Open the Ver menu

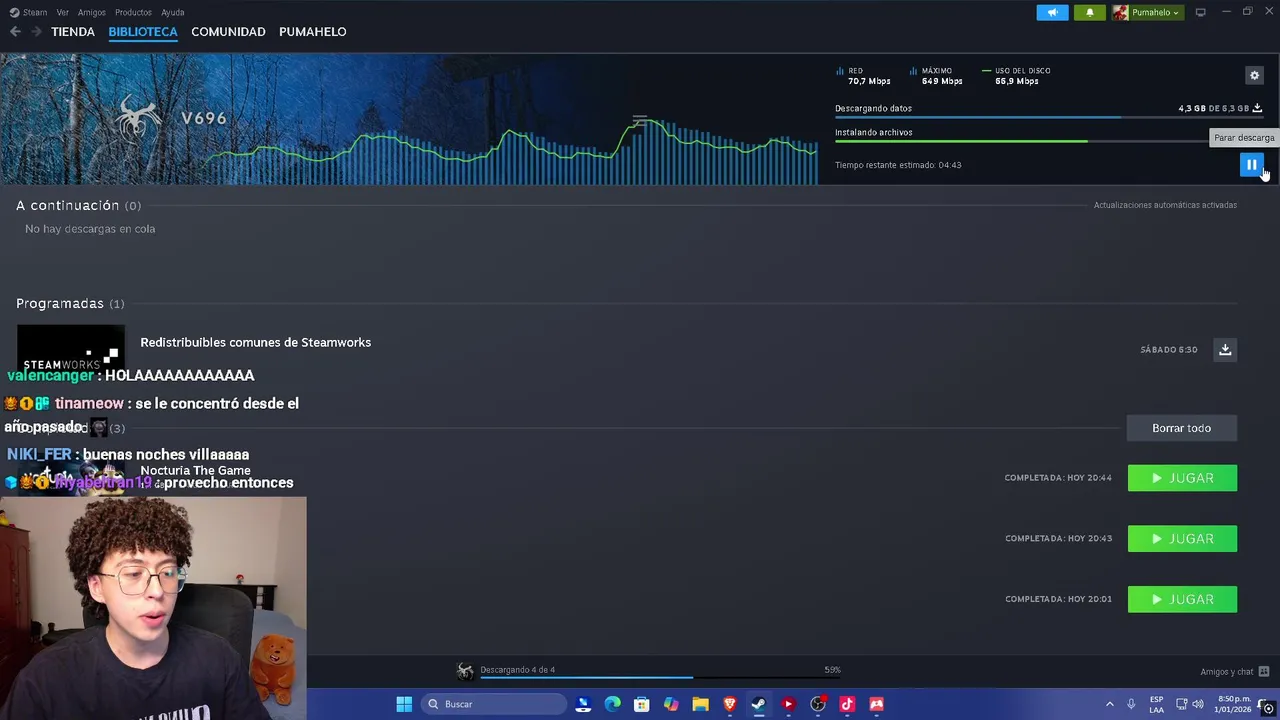[x=63, y=12]
